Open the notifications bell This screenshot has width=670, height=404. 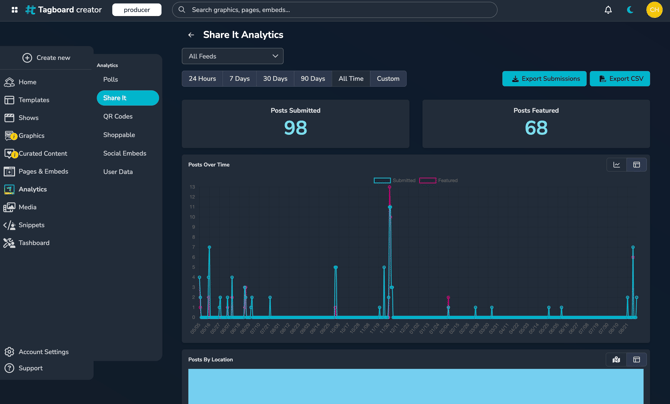(x=608, y=10)
